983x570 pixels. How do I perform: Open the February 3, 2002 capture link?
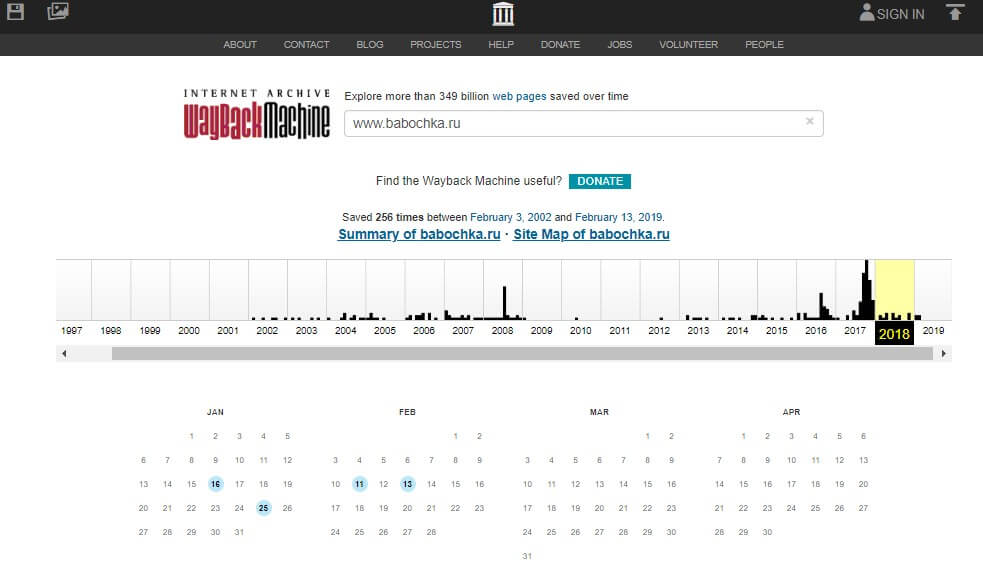tap(511, 217)
